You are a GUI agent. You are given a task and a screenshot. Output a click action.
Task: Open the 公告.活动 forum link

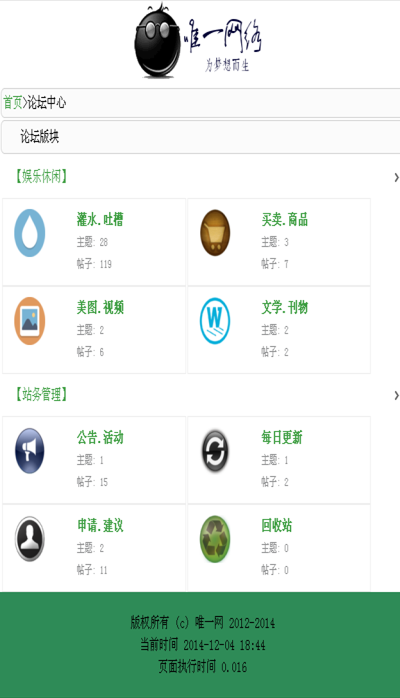click(x=100, y=437)
